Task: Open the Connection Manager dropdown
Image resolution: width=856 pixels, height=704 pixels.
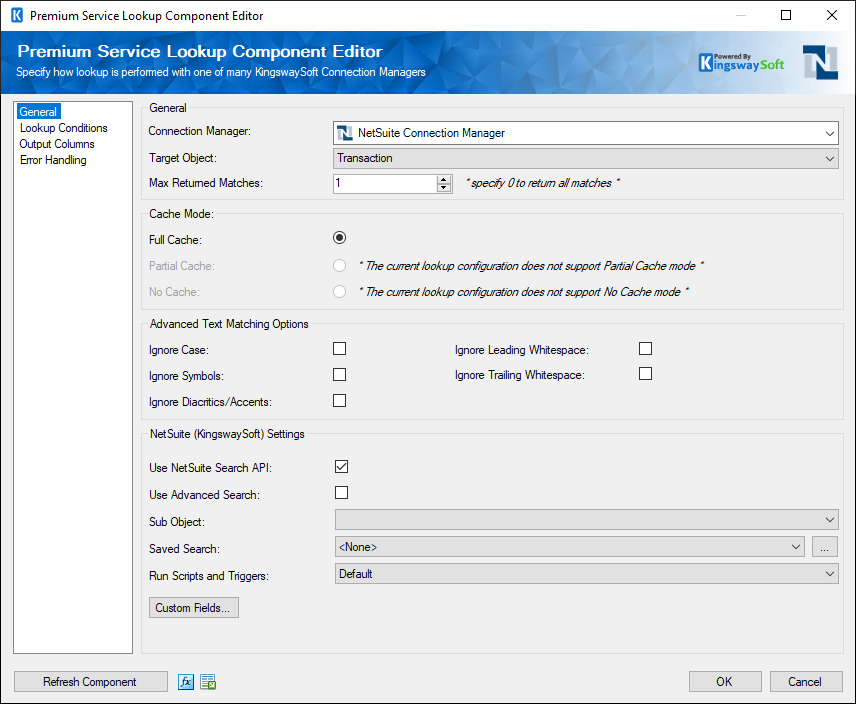Action: tap(586, 133)
